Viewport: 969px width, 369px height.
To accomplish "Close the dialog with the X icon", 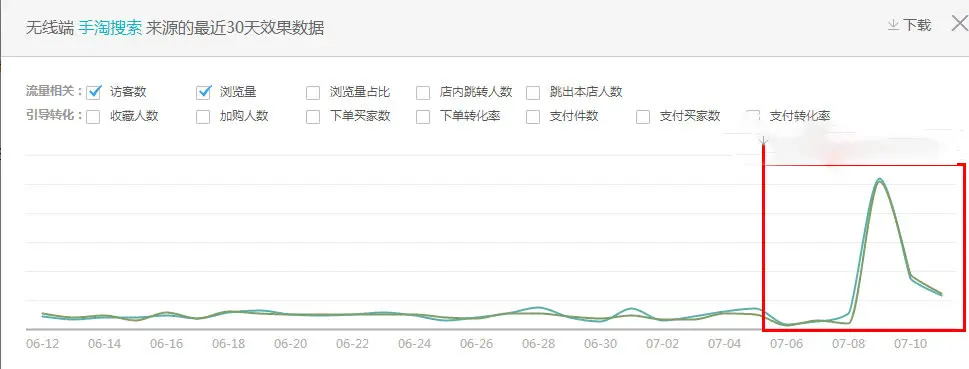I will click(960, 24).
